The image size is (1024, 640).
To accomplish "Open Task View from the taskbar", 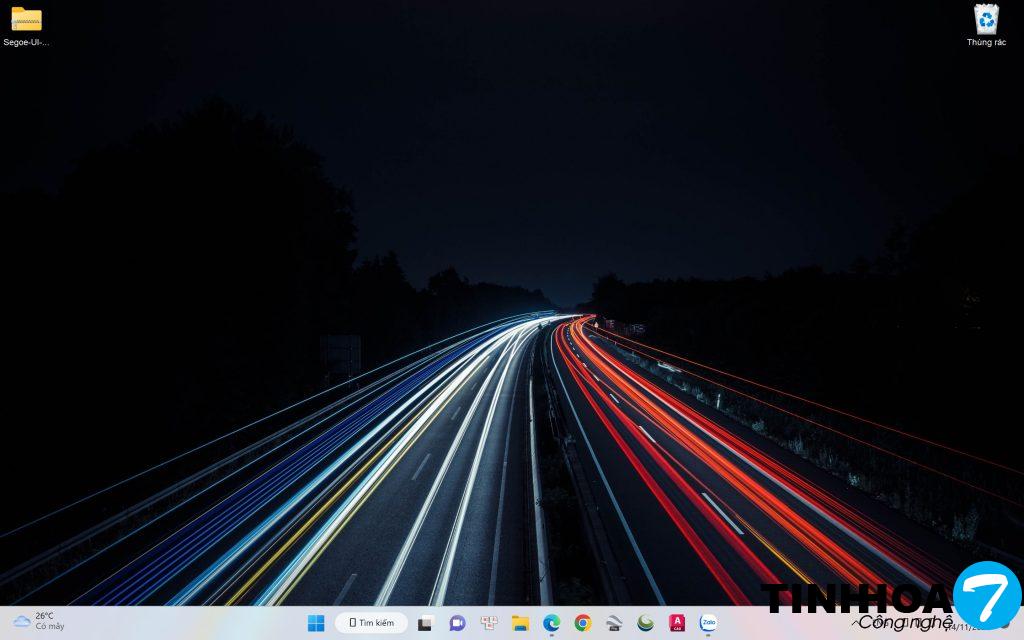I will (x=425, y=623).
